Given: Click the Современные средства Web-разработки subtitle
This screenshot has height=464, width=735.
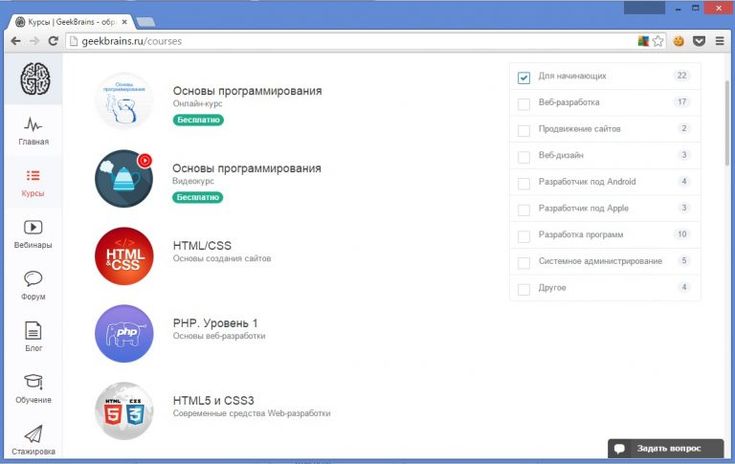Looking at the screenshot, I should [252, 413].
